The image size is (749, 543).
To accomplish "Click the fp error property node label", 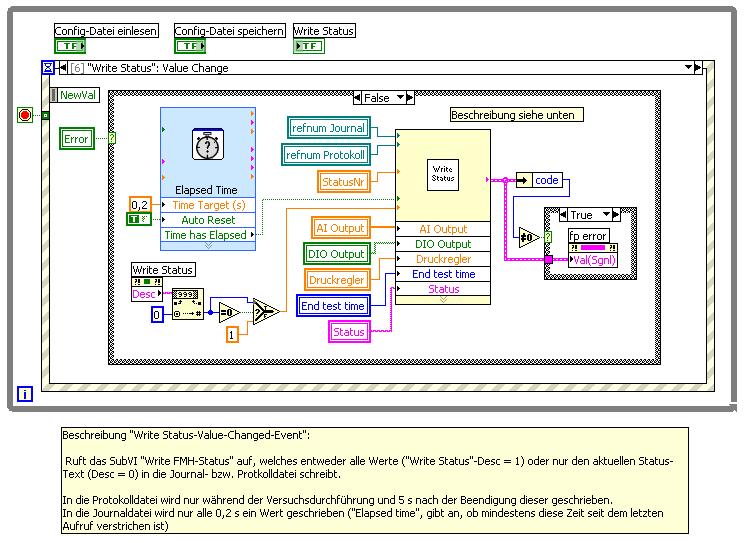I will [588, 236].
